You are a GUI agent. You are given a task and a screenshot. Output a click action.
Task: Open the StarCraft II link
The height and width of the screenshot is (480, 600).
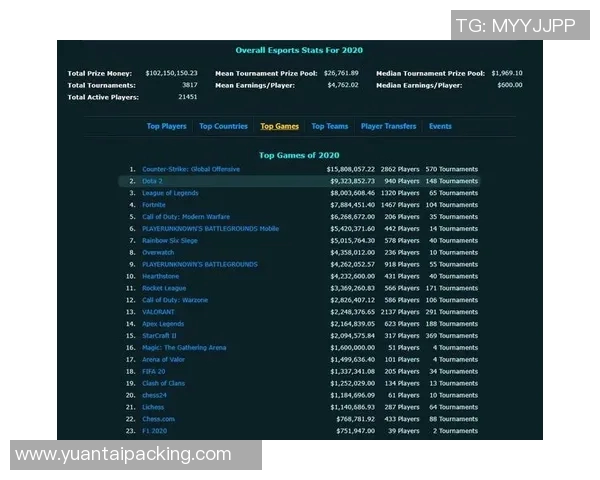161,336
